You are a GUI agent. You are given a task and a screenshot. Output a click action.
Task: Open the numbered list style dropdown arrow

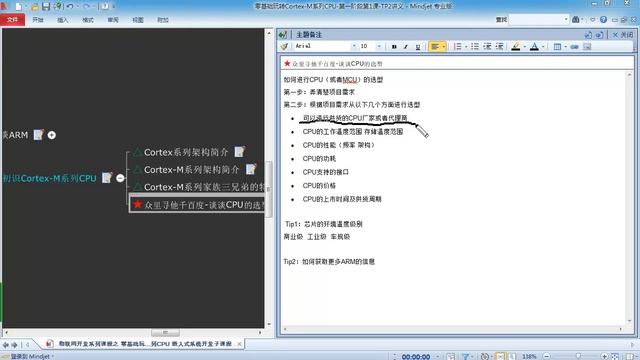pyautogui.click(x=466, y=47)
